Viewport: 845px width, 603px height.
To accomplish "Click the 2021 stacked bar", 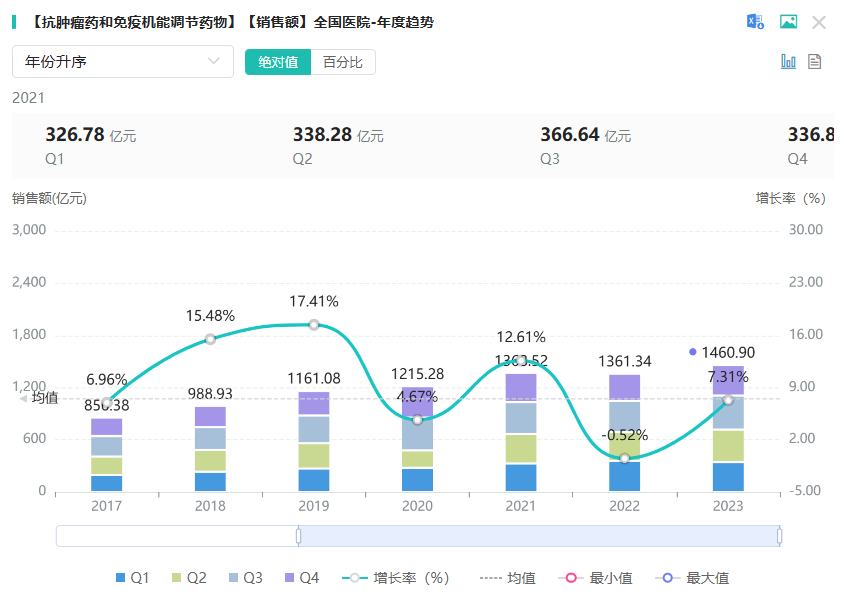I will (x=521, y=432).
